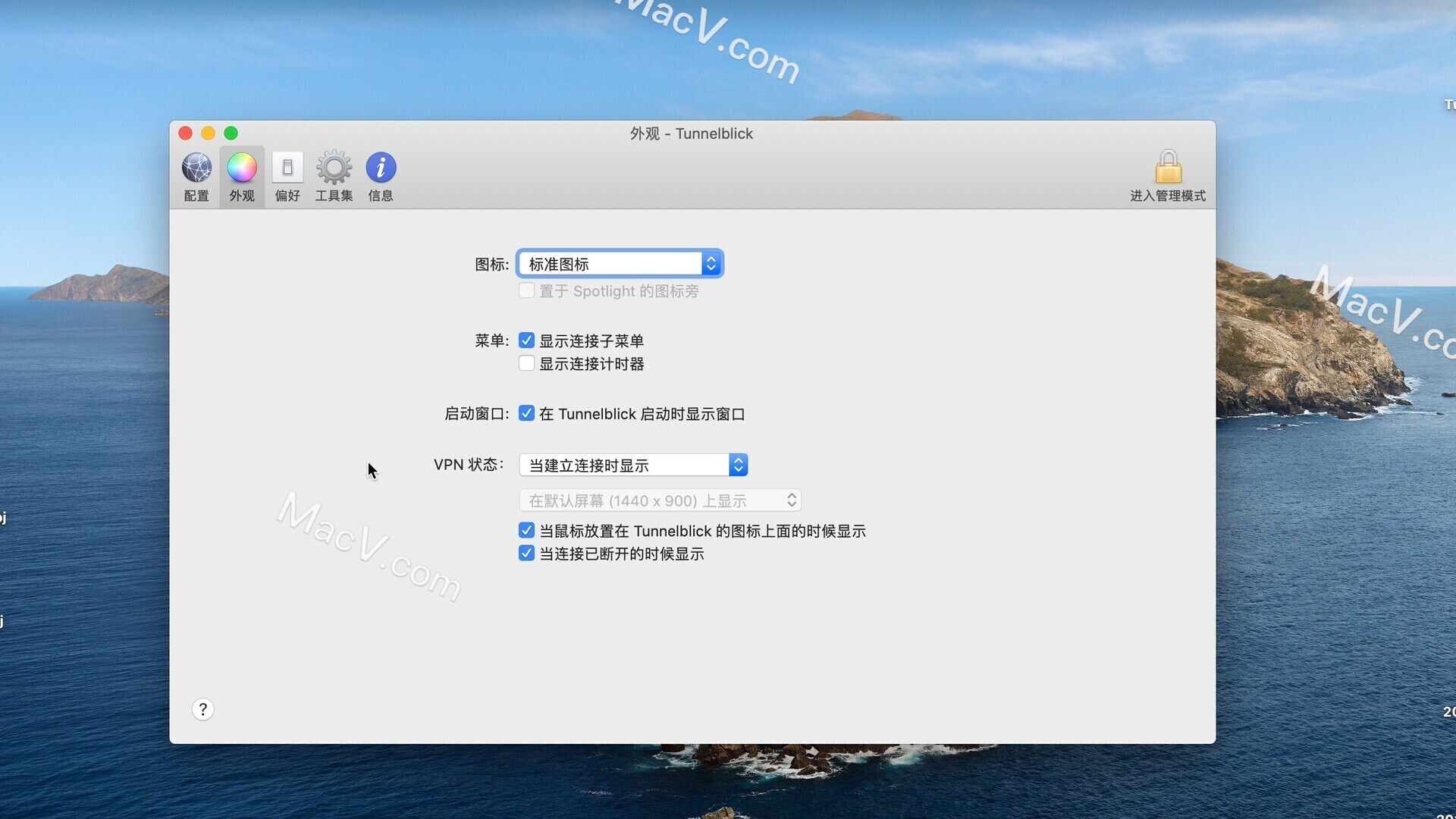
Task: Click the help question mark button
Action: (x=202, y=709)
